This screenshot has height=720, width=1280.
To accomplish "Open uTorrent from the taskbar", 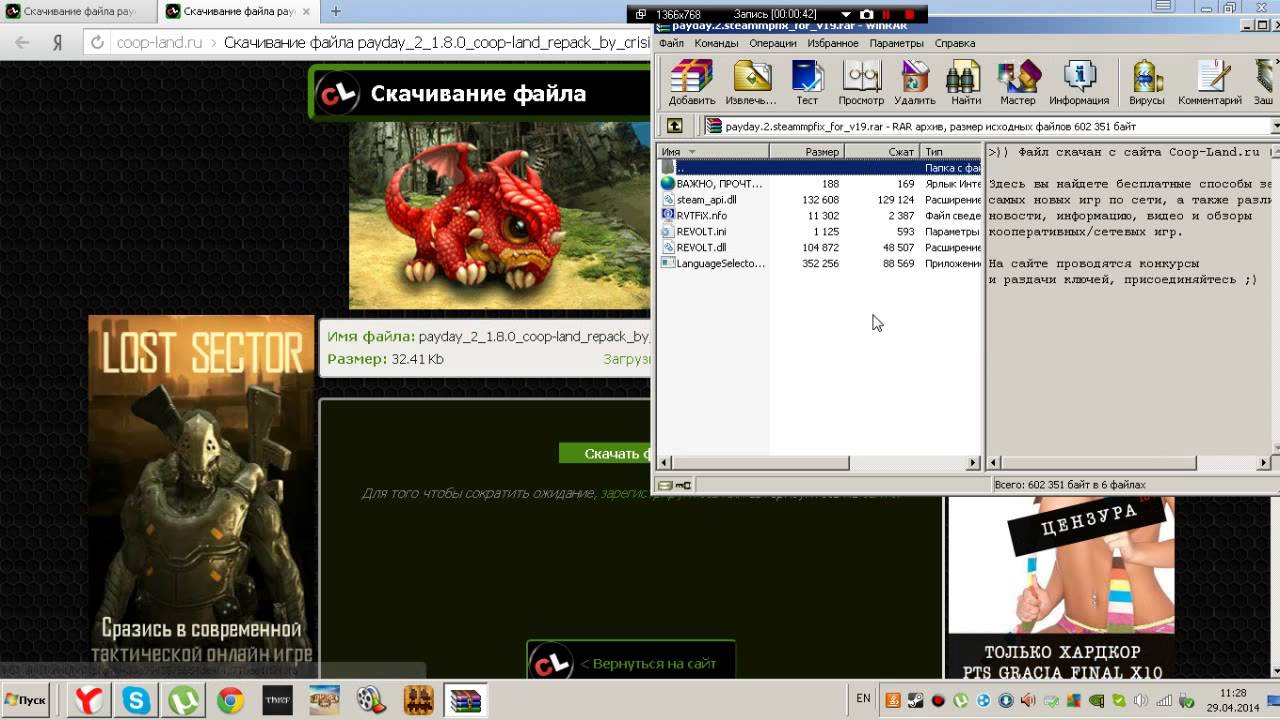I will (x=184, y=700).
